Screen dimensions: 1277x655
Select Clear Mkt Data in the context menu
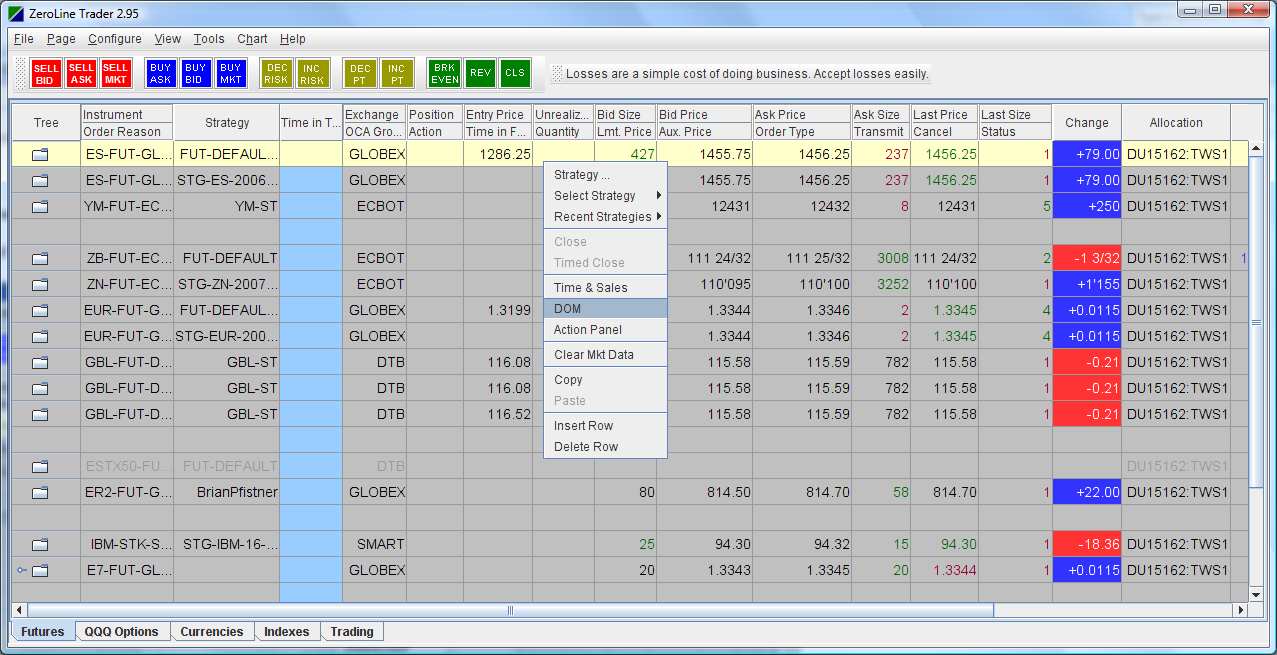(605, 355)
